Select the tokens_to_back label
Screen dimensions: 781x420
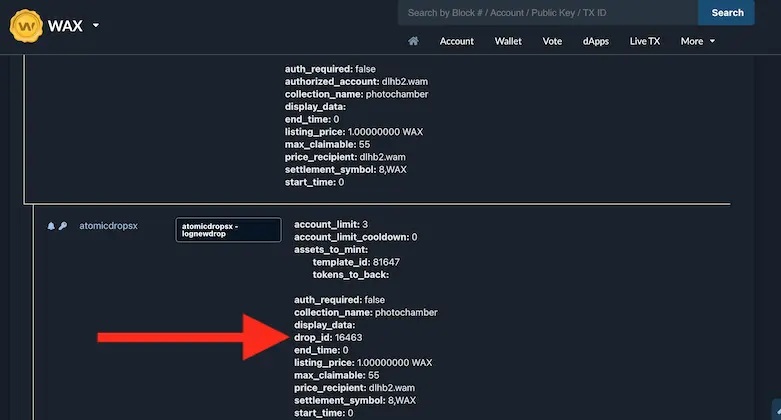tap(351, 275)
